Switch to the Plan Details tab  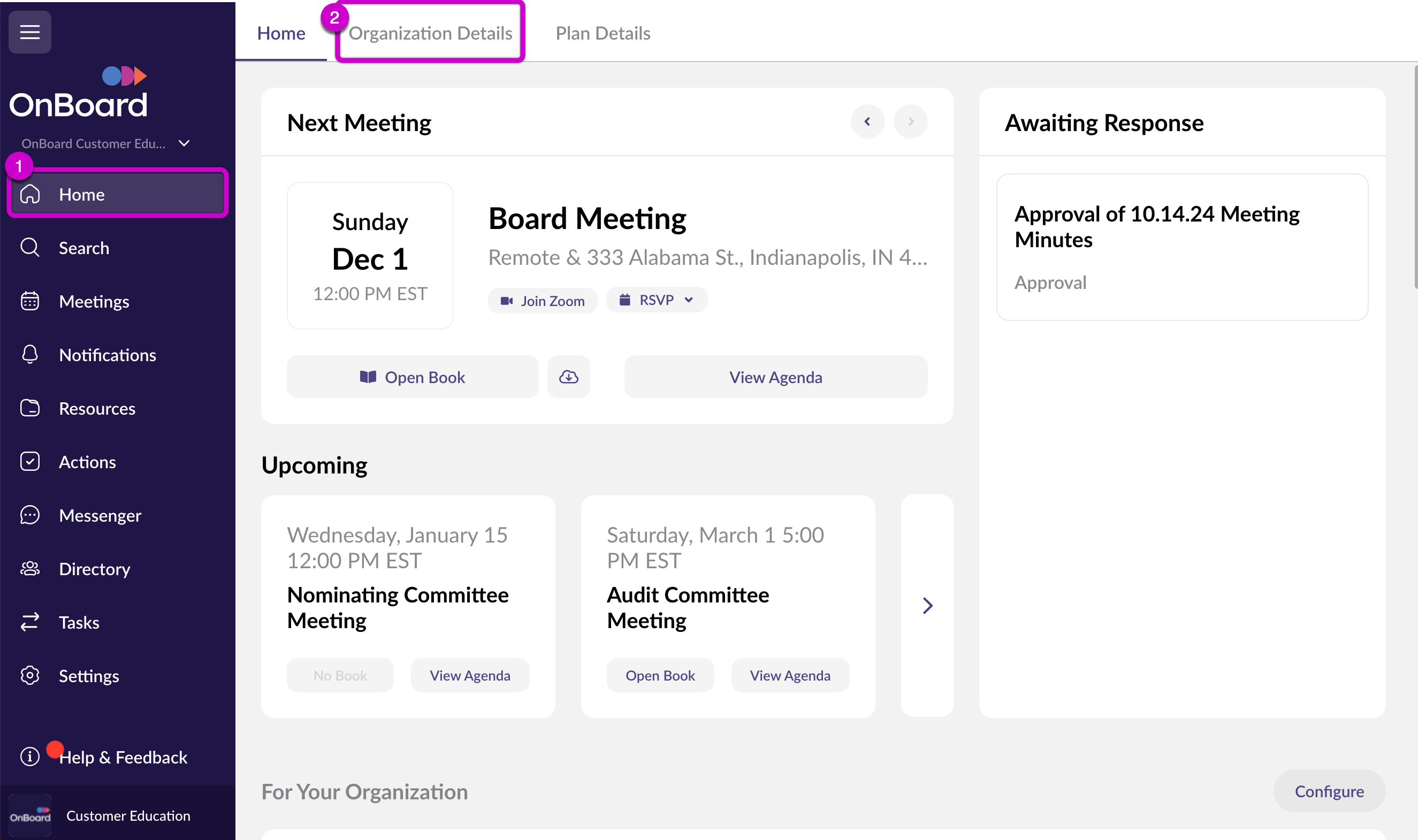click(x=603, y=33)
